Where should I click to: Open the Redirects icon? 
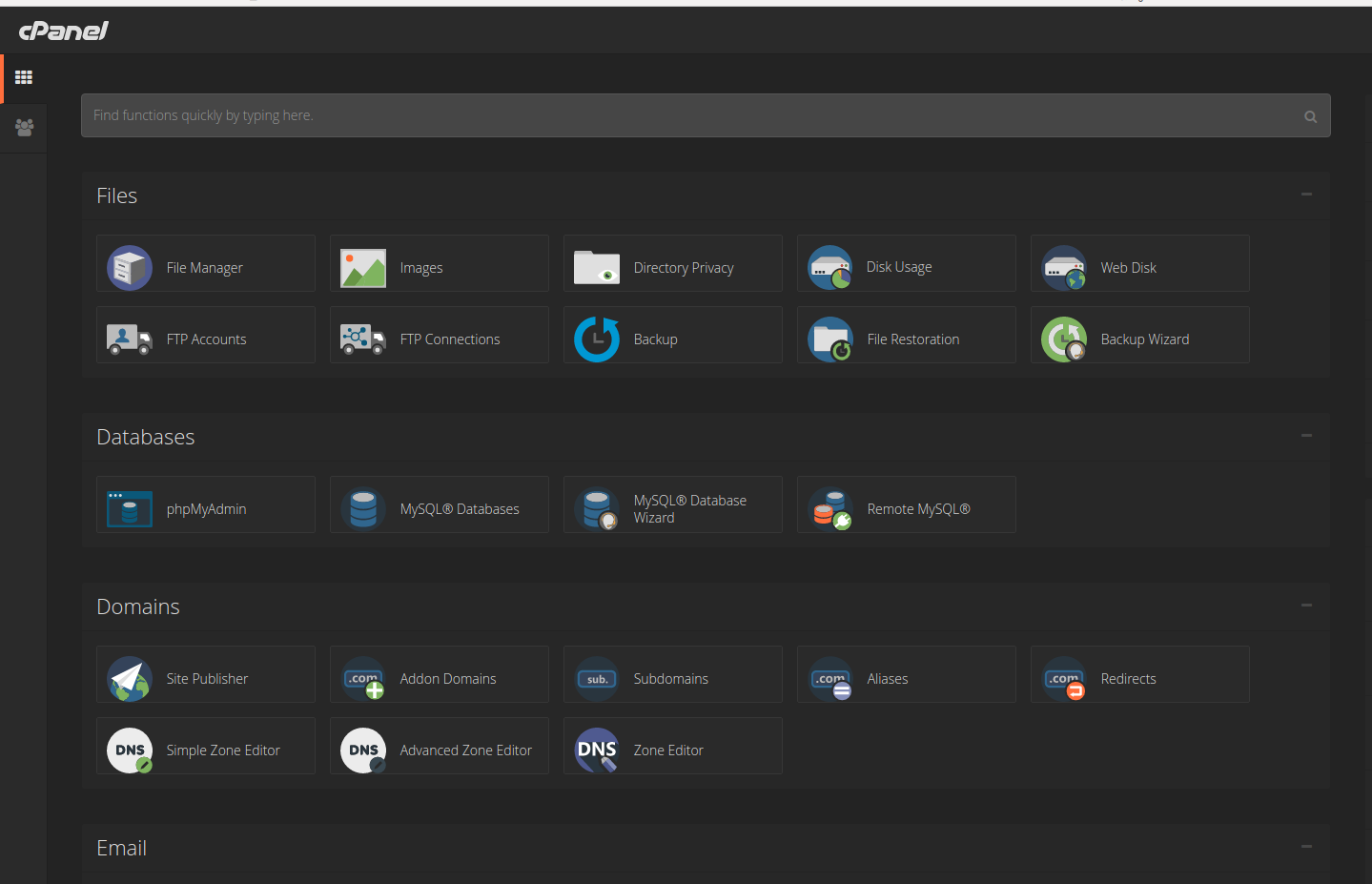click(x=1064, y=679)
